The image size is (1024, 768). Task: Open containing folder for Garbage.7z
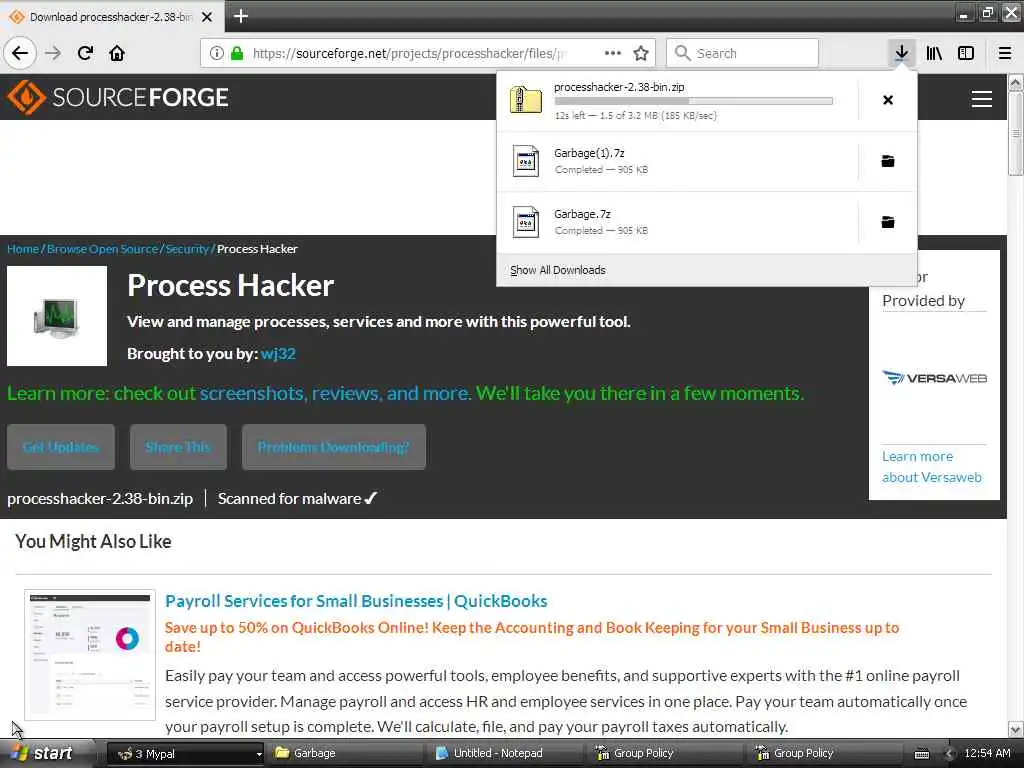888,222
